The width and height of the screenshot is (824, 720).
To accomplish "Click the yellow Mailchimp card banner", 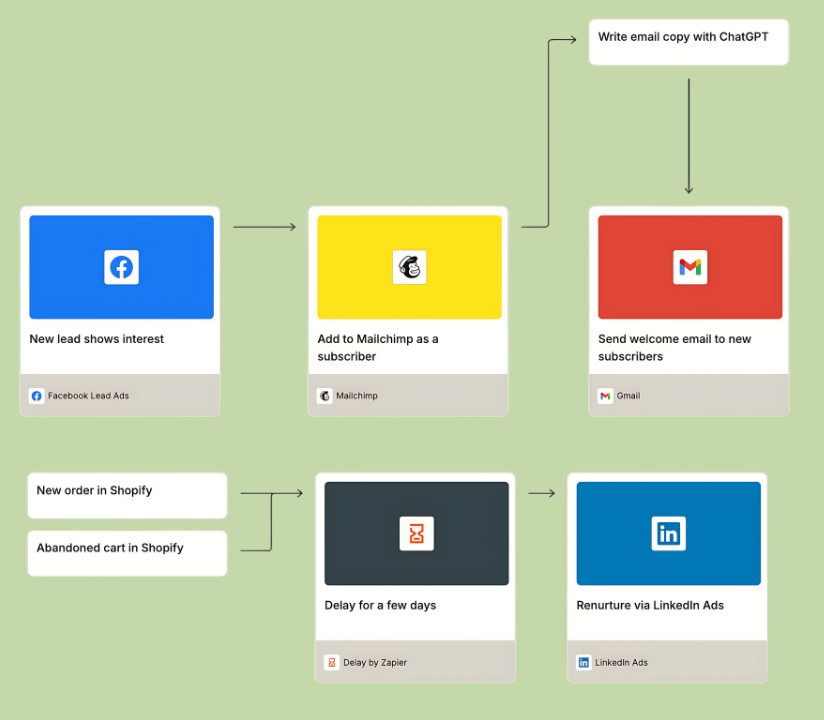I will [409, 267].
